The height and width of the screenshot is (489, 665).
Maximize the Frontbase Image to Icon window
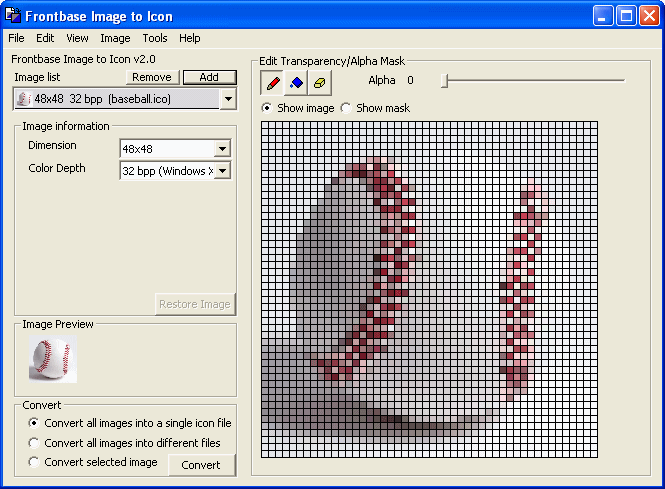626,16
